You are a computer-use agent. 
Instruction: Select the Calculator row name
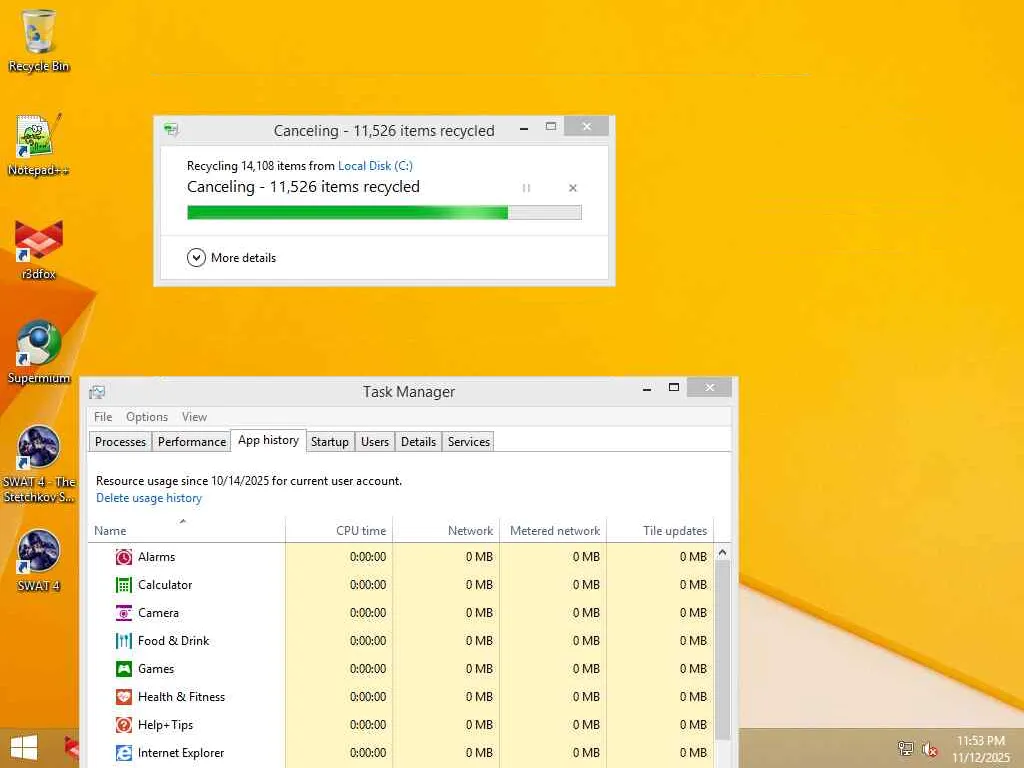click(165, 585)
